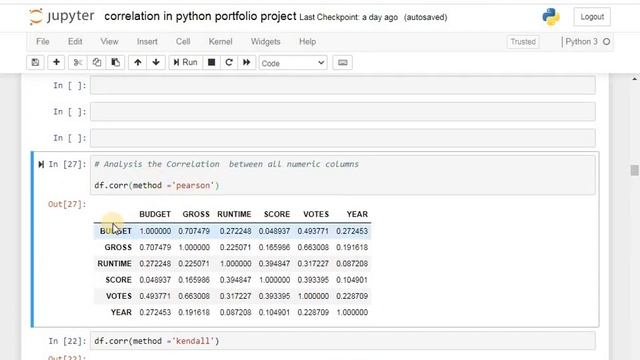Cut selected cells with scissors icon
This screenshot has height=360, width=640.
(78, 62)
